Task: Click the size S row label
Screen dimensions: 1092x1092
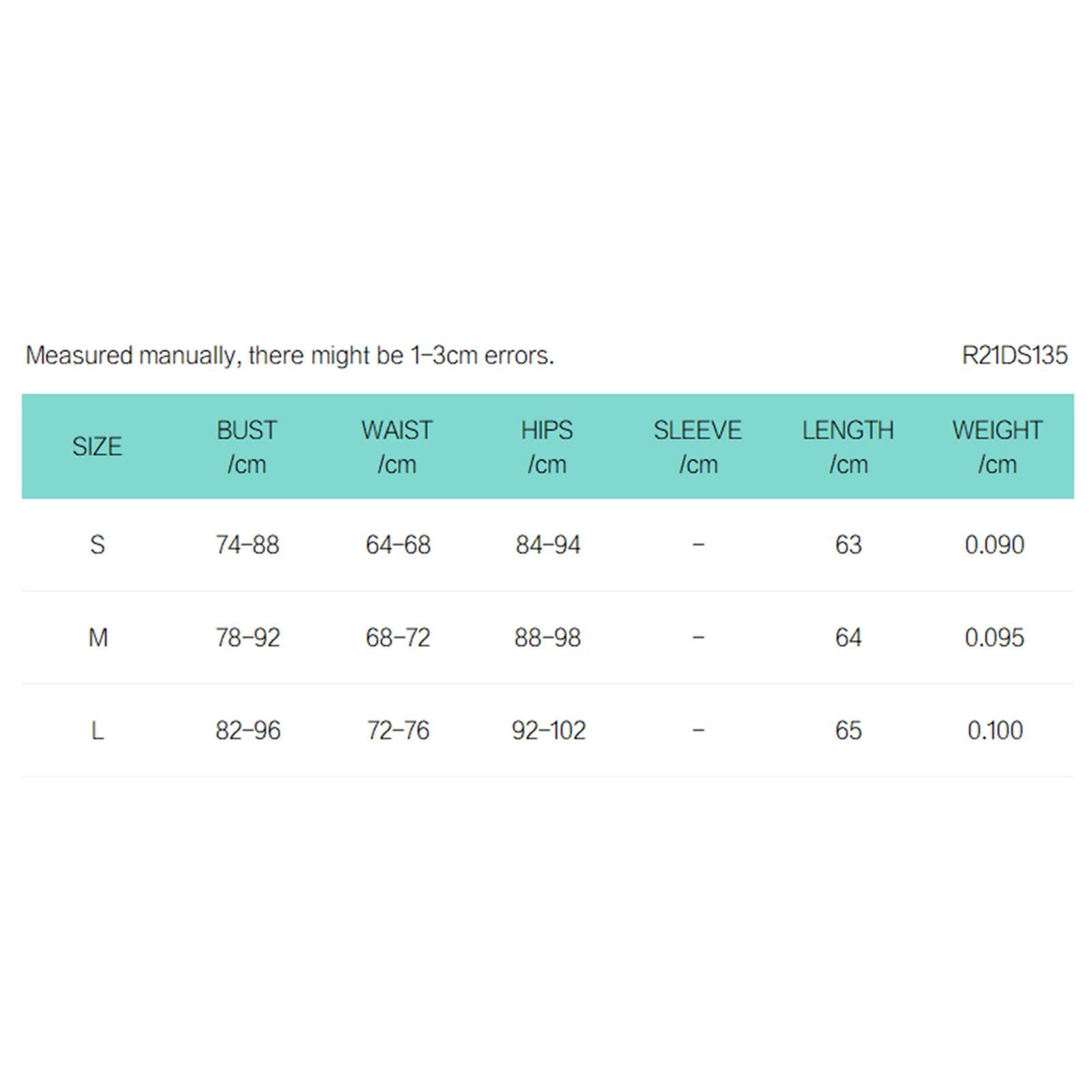Action: [98, 545]
